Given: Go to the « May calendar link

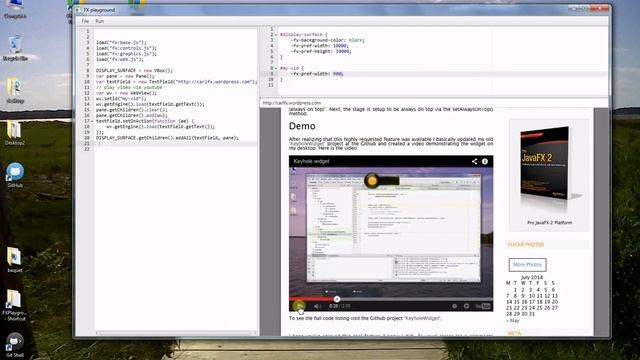Looking at the screenshot, I should click(x=513, y=320).
